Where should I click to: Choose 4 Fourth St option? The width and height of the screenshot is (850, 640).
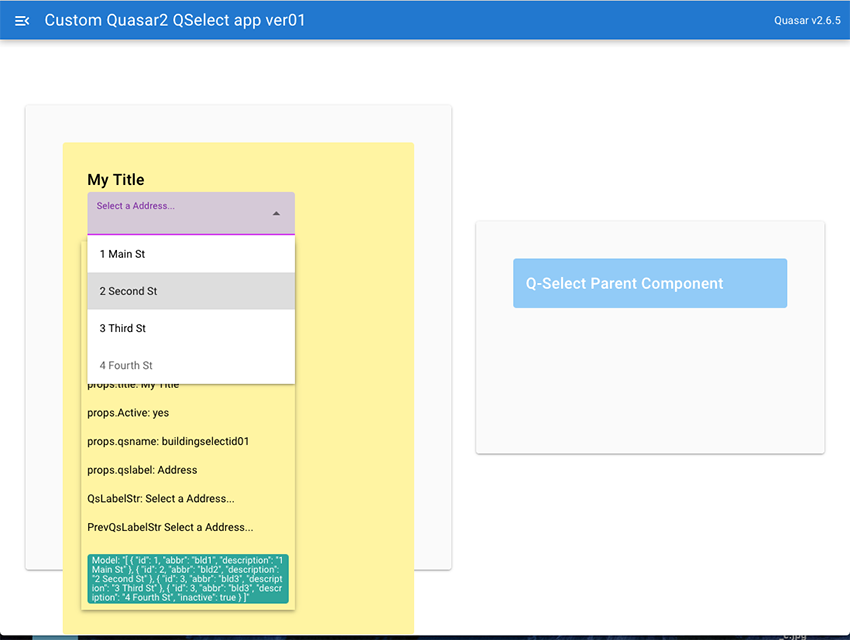point(191,365)
